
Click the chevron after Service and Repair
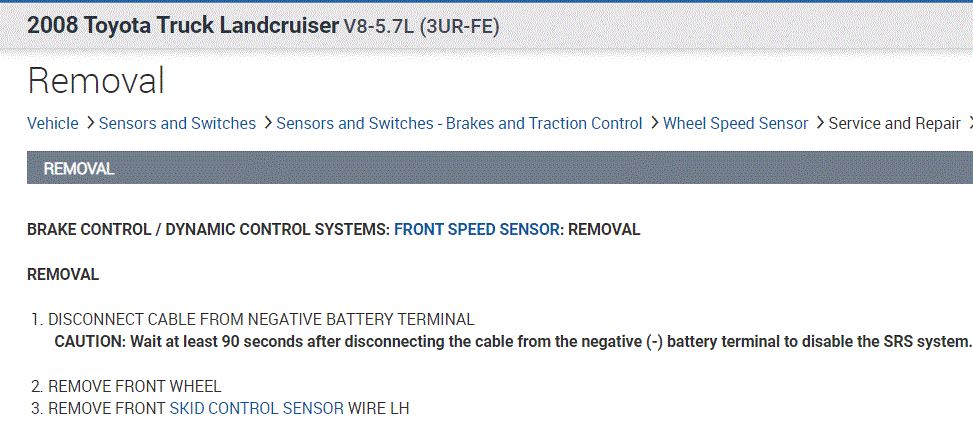pos(967,123)
